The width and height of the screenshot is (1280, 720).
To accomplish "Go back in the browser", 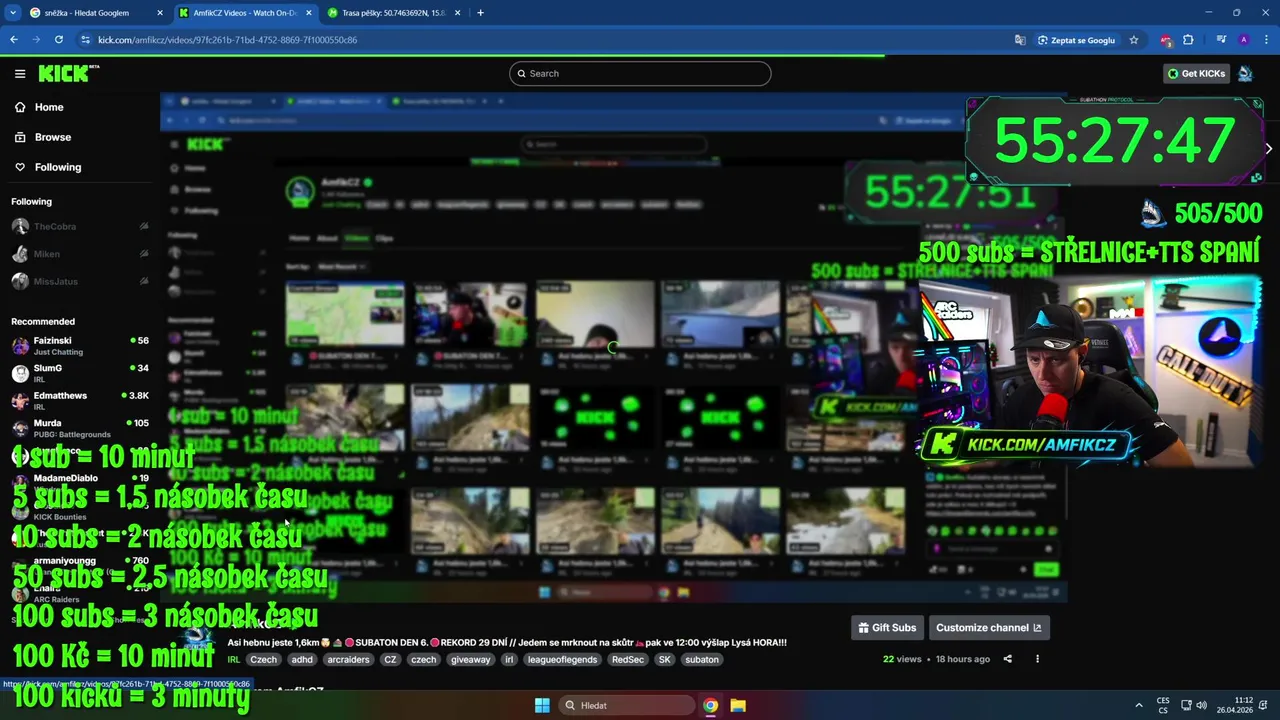I will (14, 40).
